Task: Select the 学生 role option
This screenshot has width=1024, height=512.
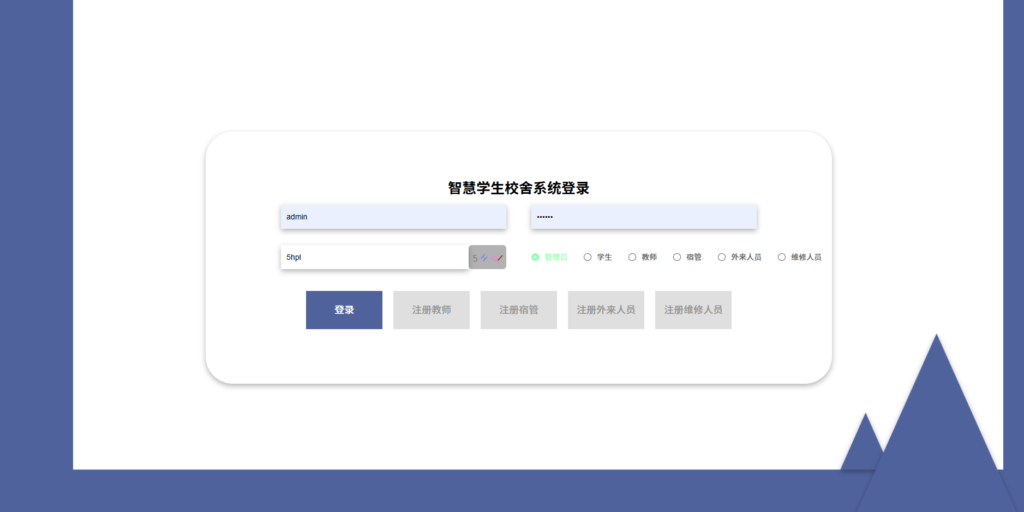Action: coord(587,257)
